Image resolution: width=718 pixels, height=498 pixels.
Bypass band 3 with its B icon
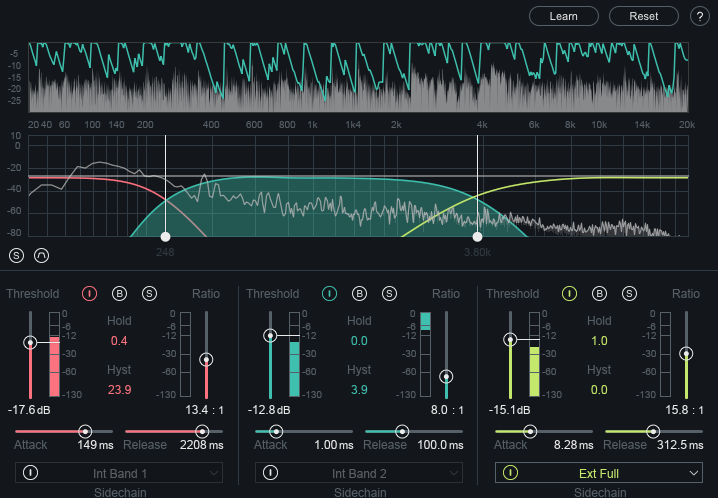[x=599, y=294]
